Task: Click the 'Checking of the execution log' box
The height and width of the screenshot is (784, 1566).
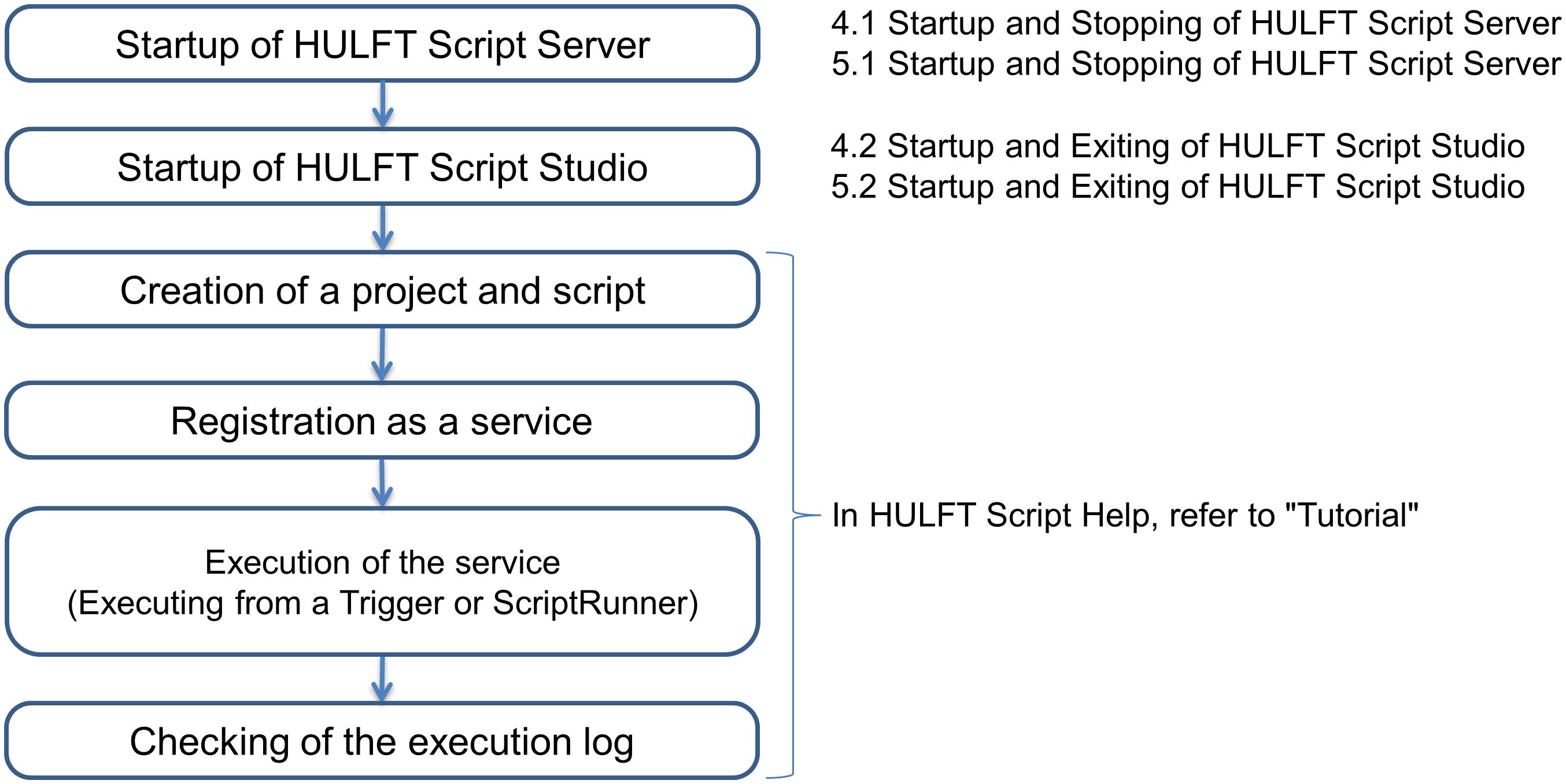Action: (382, 741)
